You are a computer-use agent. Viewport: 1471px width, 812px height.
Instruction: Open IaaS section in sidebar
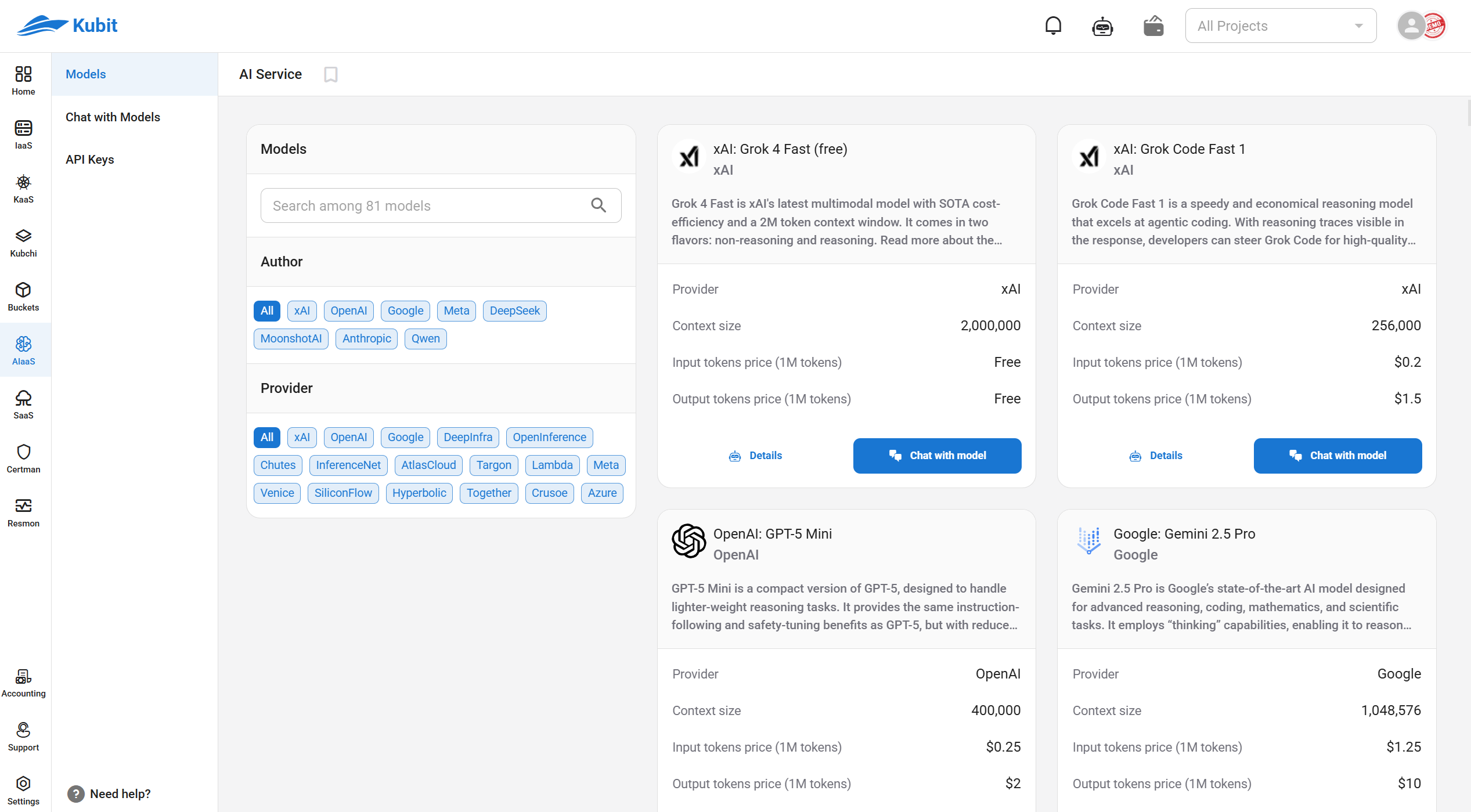click(23, 135)
